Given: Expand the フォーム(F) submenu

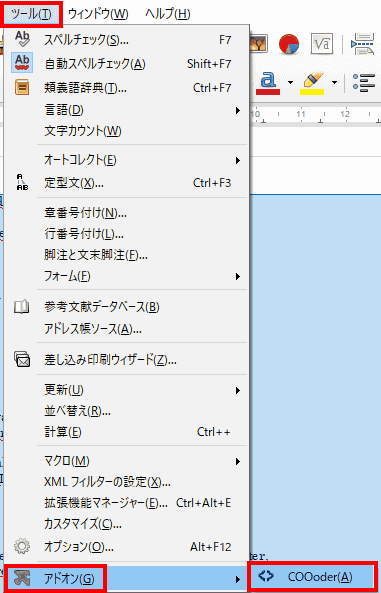Looking at the screenshot, I should pyautogui.click(x=126, y=276).
